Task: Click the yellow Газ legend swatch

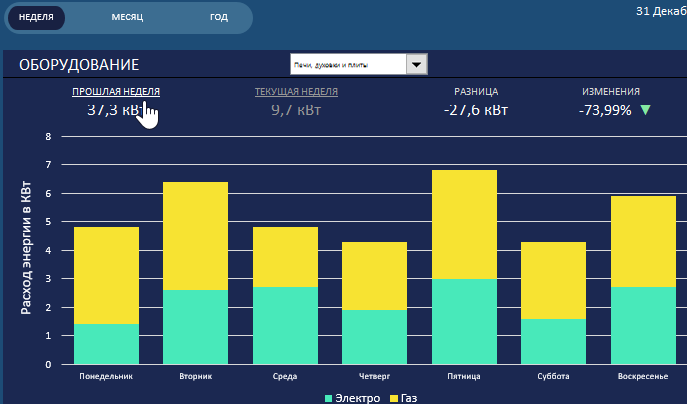Action: (x=392, y=398)
